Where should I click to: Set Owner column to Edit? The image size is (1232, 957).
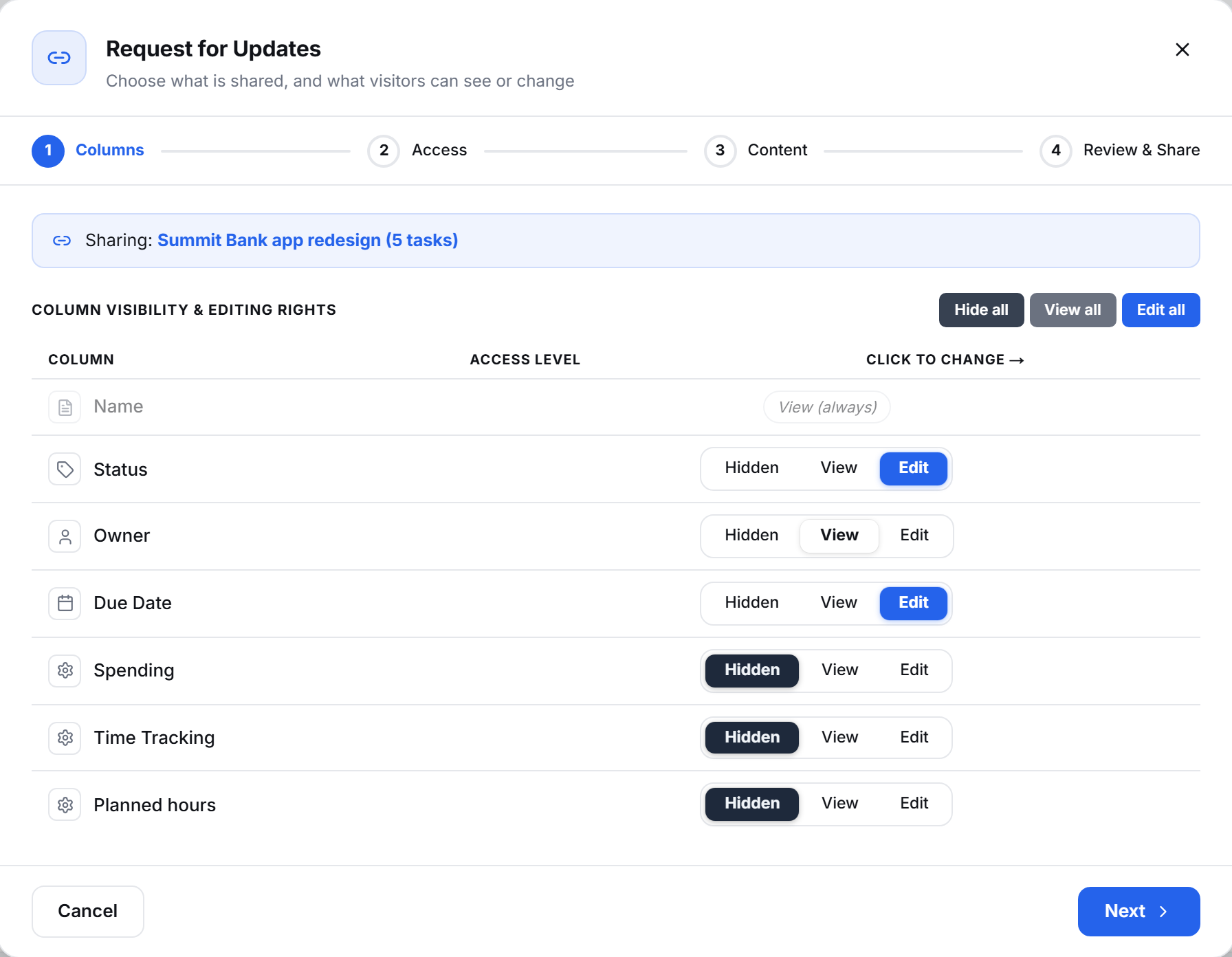914,536
